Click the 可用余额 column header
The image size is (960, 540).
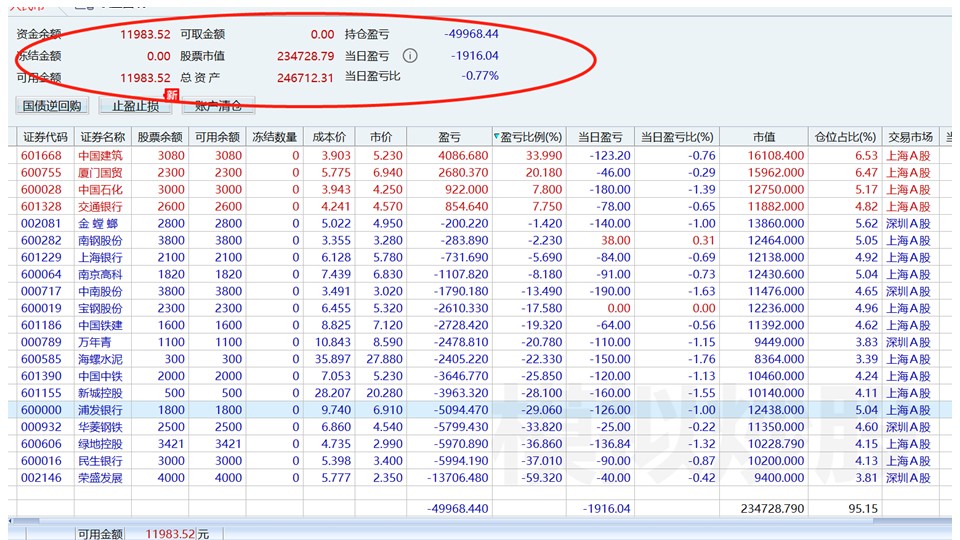217,137
